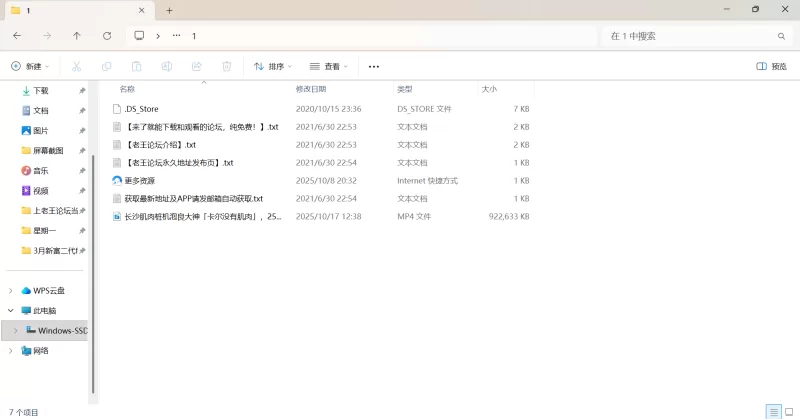800x419 pixels.
Task: Click the Delete trash icon in toolbar
Action: click(x=226, y=66)
